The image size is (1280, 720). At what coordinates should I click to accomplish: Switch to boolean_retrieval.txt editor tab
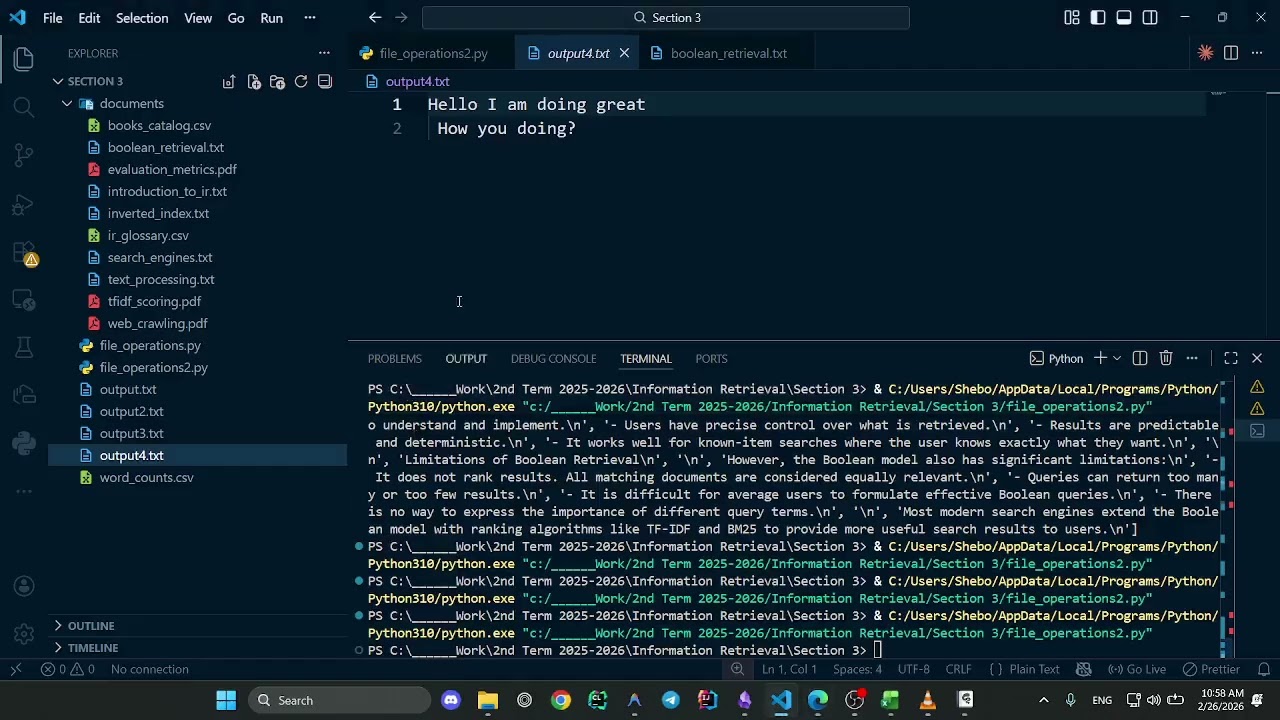pos(728,53)
